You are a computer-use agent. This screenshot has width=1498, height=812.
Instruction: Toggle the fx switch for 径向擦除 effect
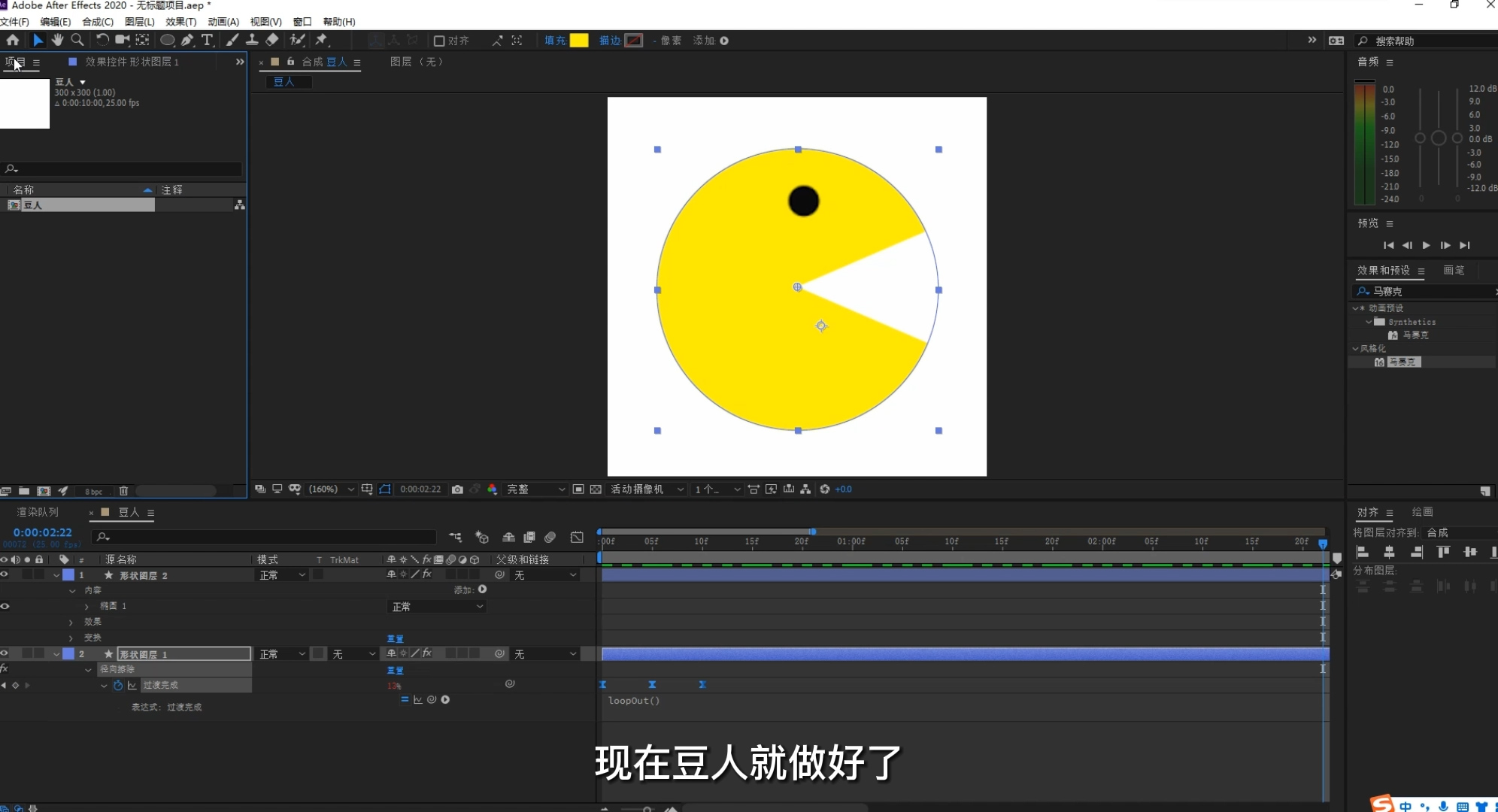pyautogui.click(x=5, y=669)
